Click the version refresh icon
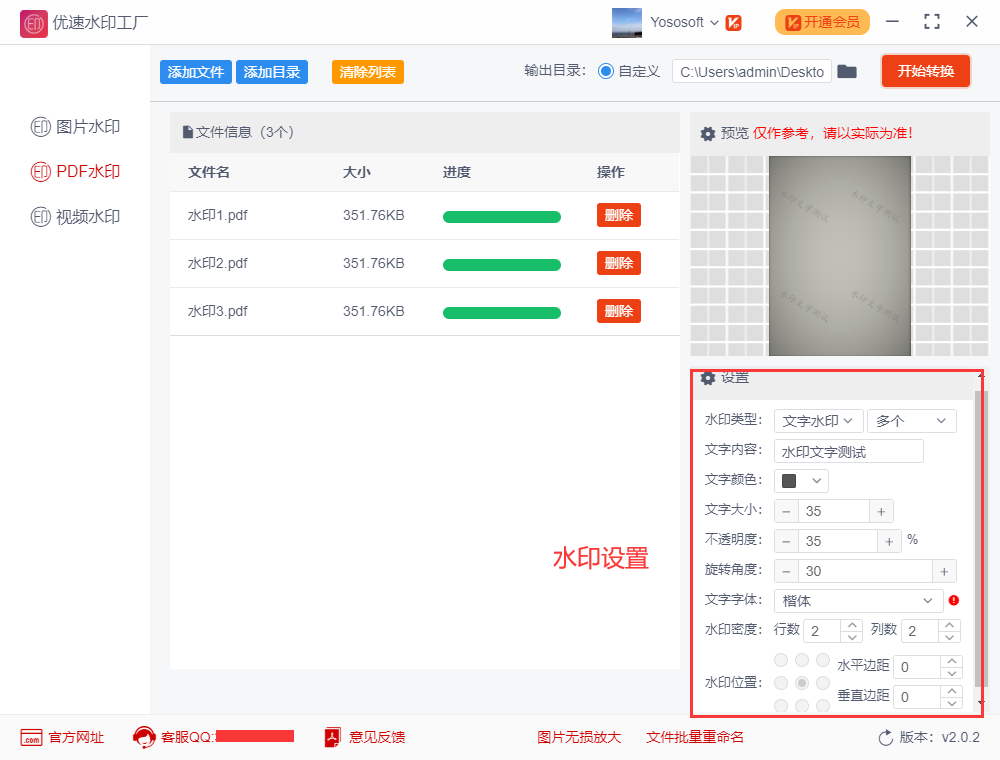 click(886, 738)
